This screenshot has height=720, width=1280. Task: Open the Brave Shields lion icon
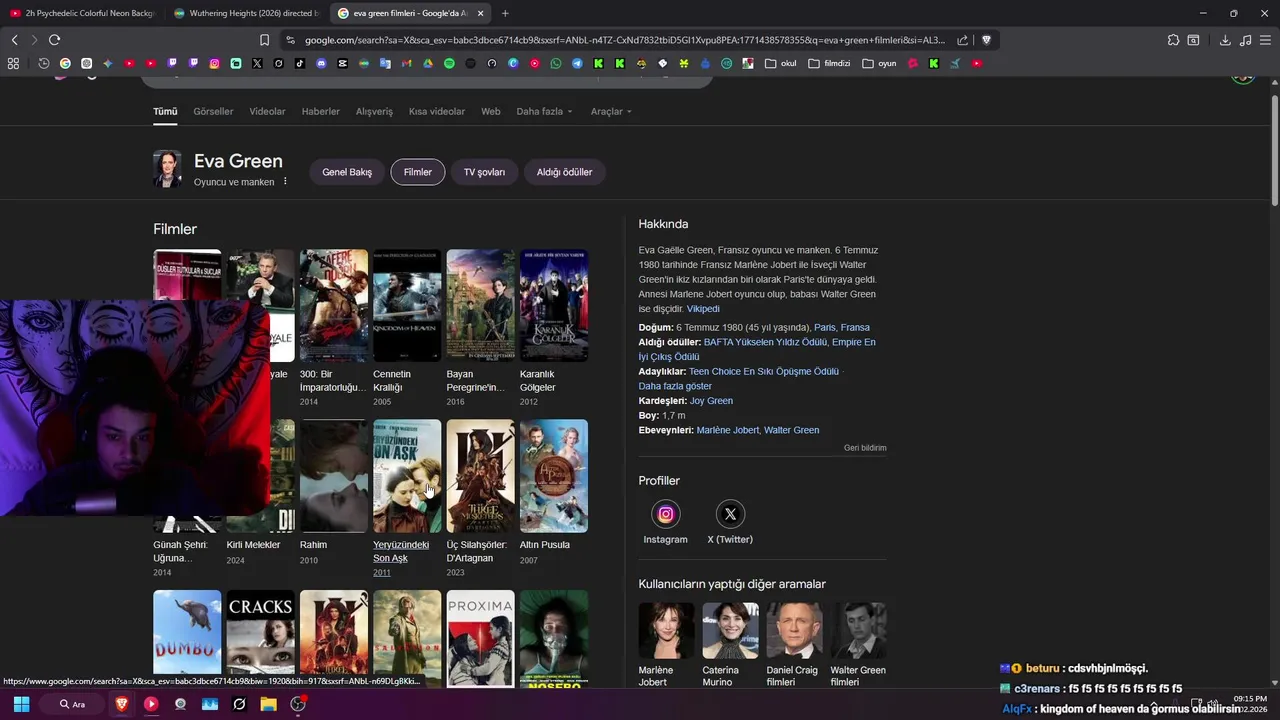point(986,40)
